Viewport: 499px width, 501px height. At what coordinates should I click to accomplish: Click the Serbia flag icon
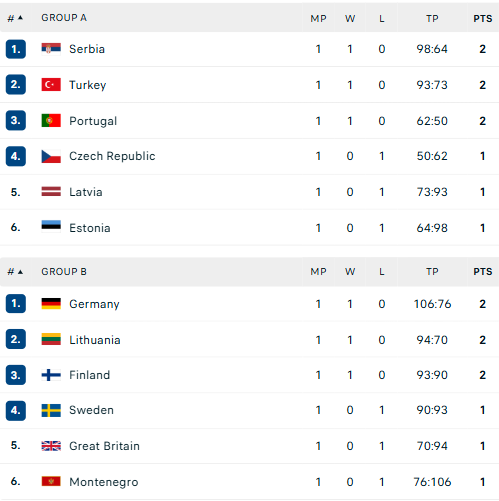51,49
